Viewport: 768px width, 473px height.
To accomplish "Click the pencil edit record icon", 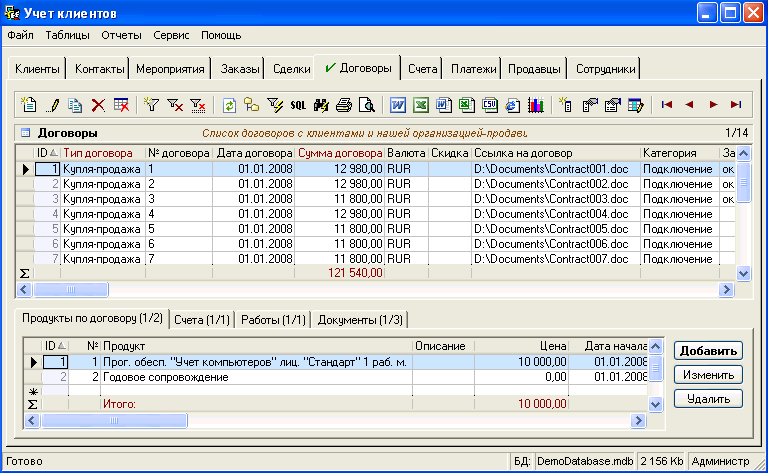I will pos(54,104).
